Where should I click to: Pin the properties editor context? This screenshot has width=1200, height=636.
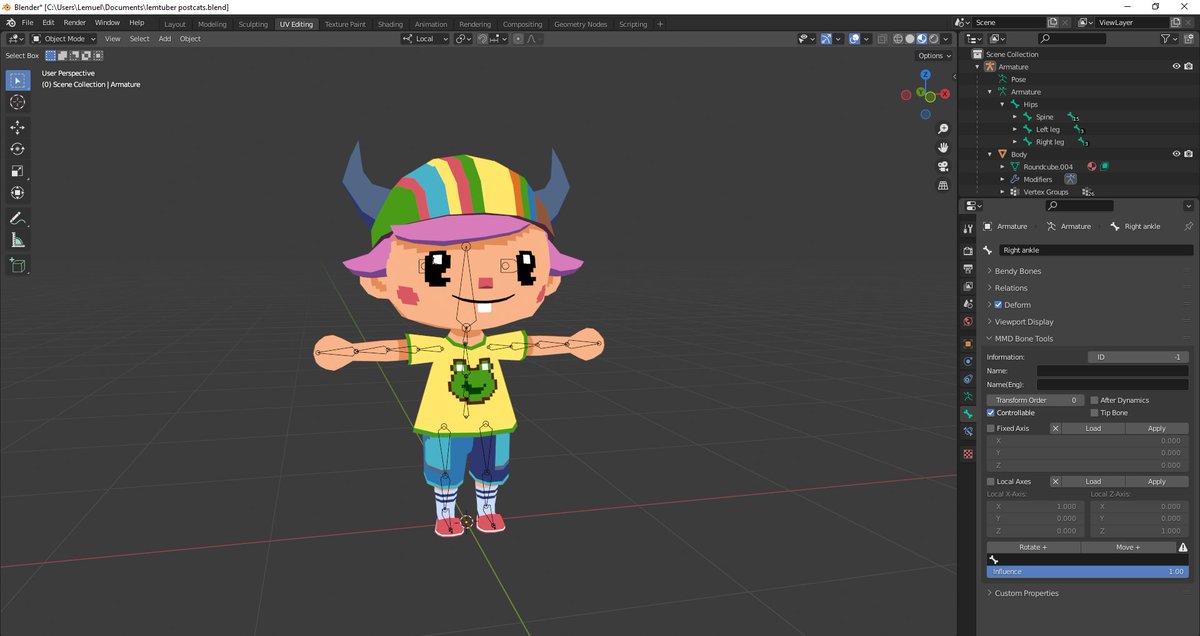(1188, 226)
